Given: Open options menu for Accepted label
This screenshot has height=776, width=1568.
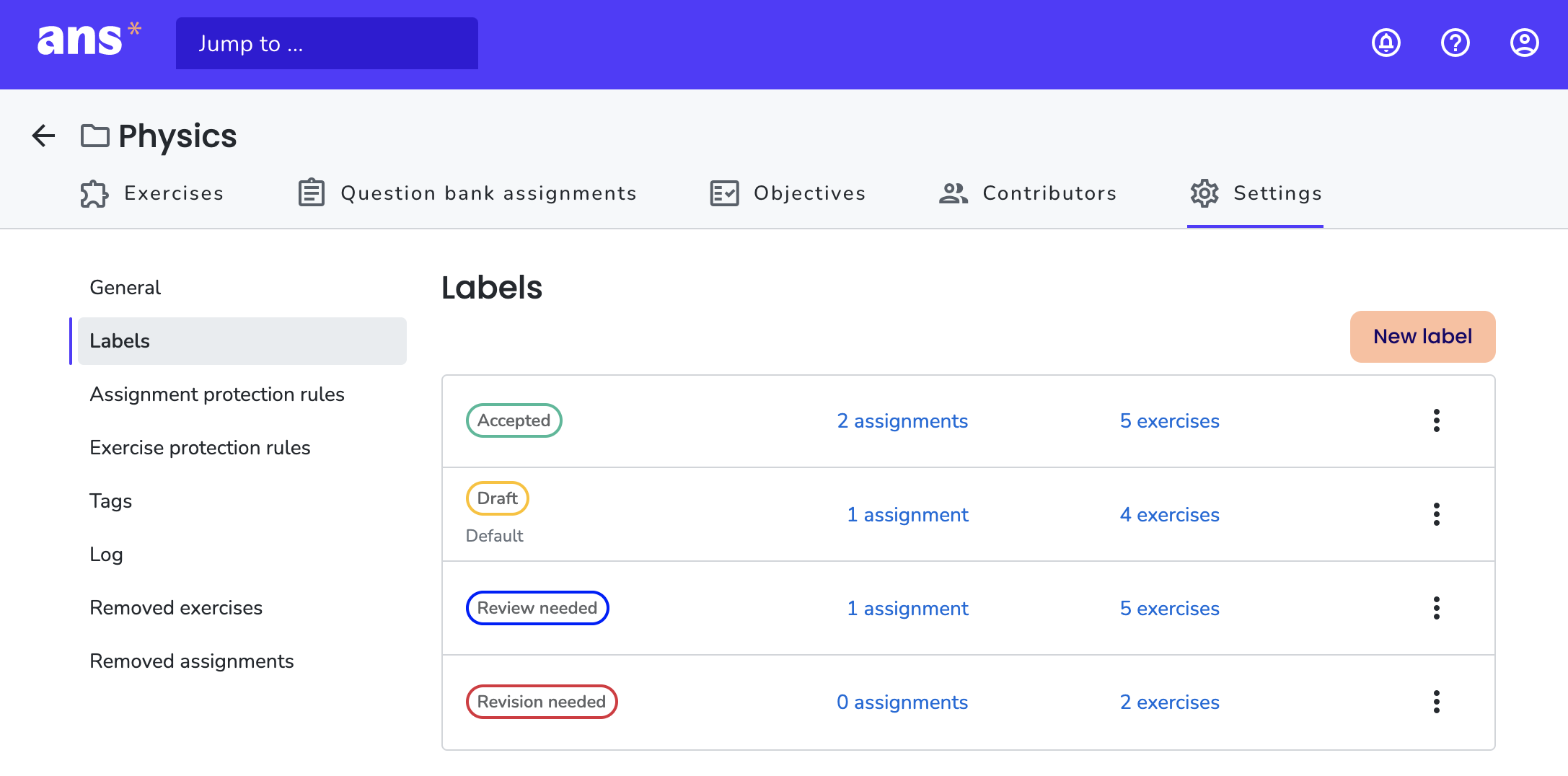Looking at the screenshot, I should (1436, 420).
